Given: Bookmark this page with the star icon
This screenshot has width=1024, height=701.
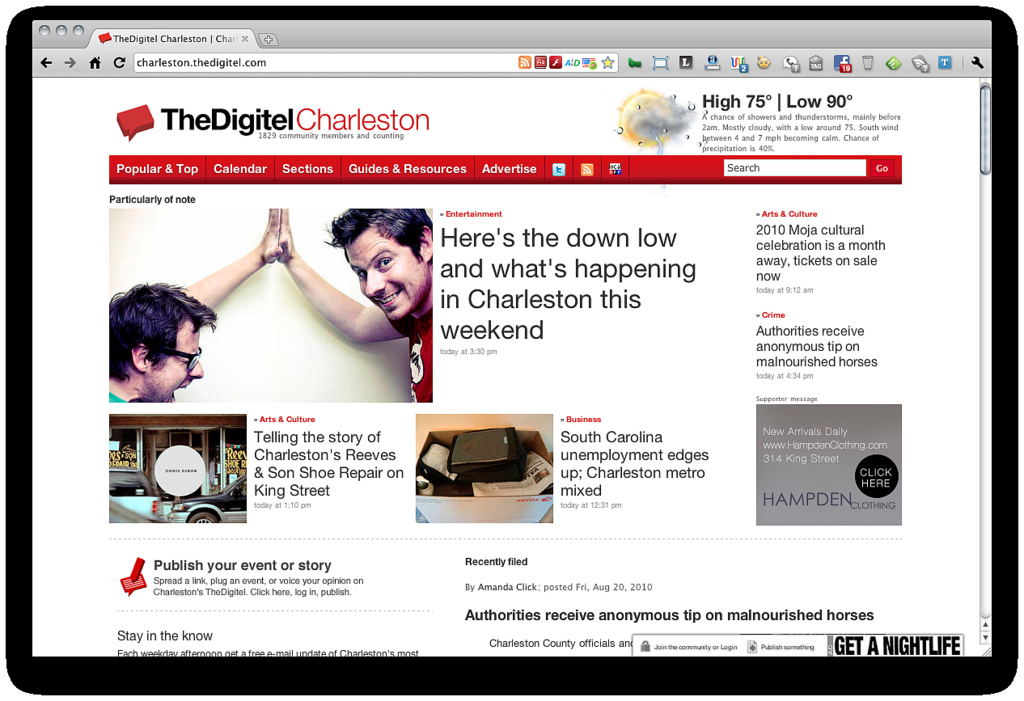Looking at the screenshot, I should coord(608,63).
